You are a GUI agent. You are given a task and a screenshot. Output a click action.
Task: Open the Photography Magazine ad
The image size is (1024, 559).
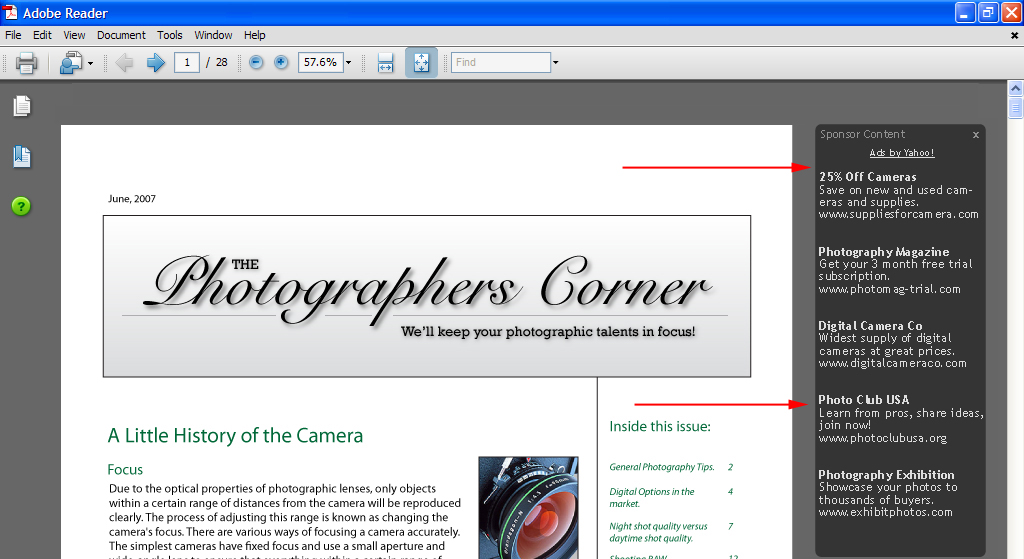pyautogui.click(x=884, y=251)
